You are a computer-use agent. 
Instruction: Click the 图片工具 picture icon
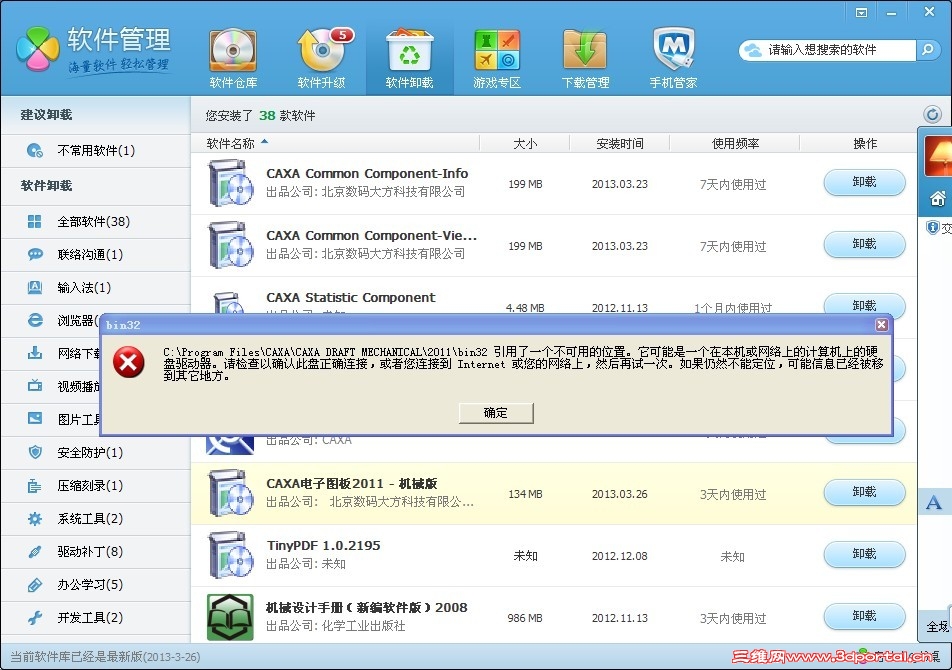coord(35,418)
